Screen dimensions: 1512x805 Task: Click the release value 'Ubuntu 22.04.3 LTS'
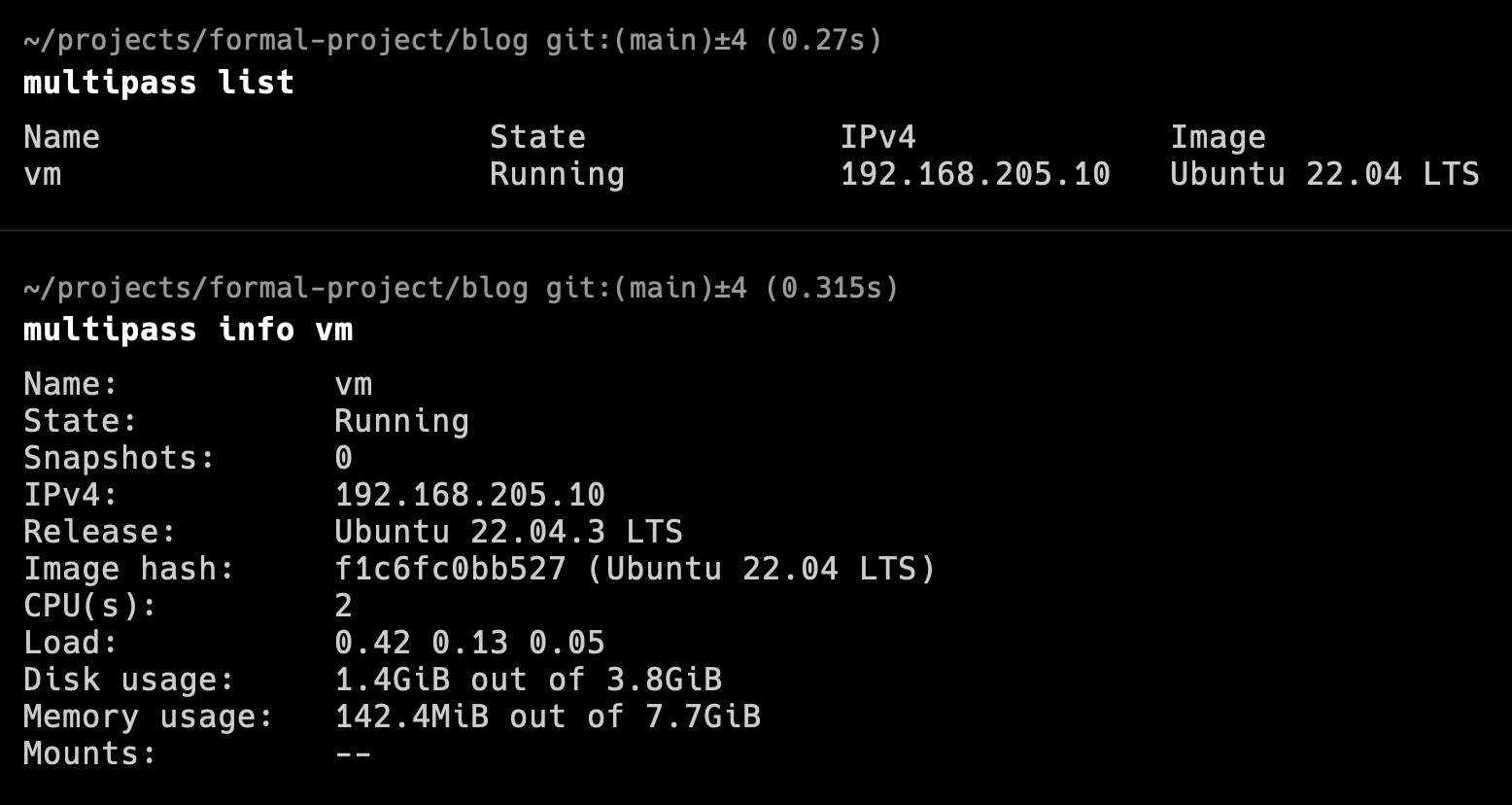508,532
